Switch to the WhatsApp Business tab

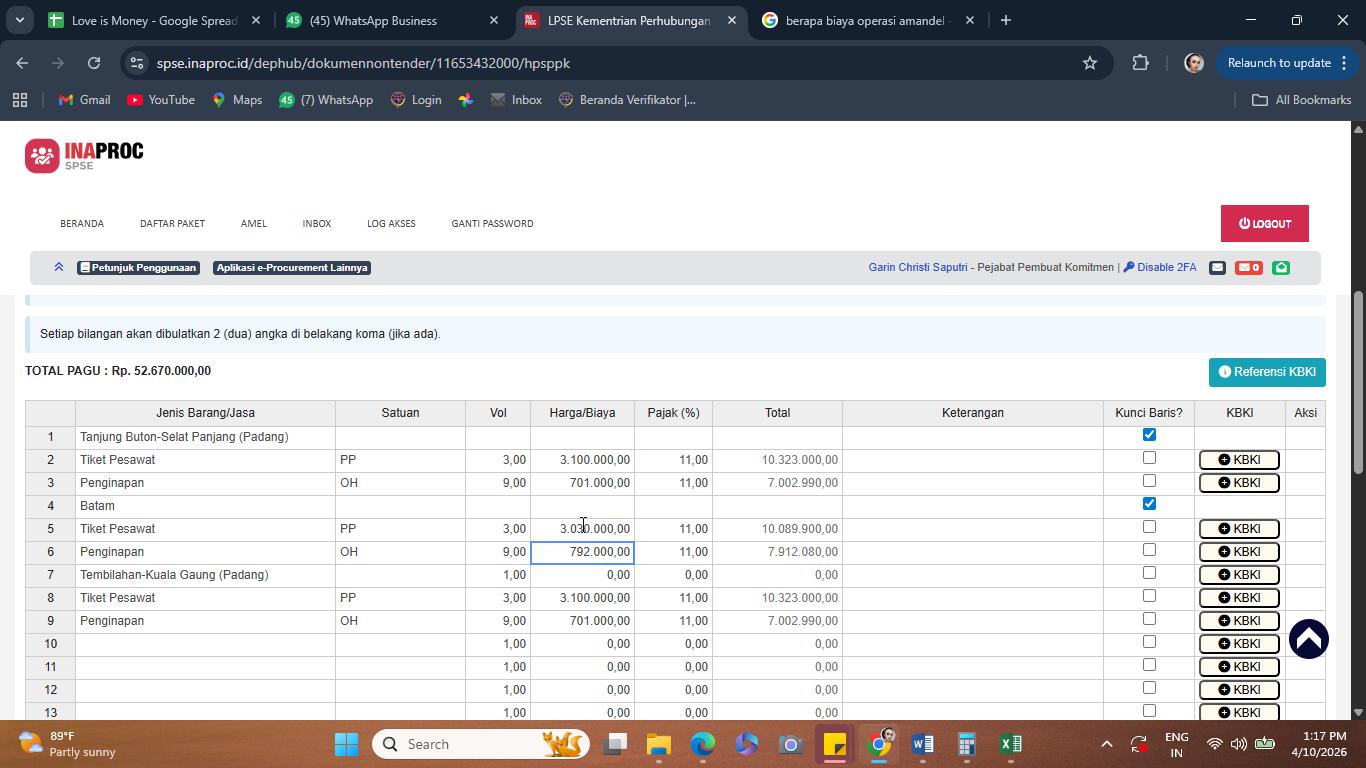392,20
